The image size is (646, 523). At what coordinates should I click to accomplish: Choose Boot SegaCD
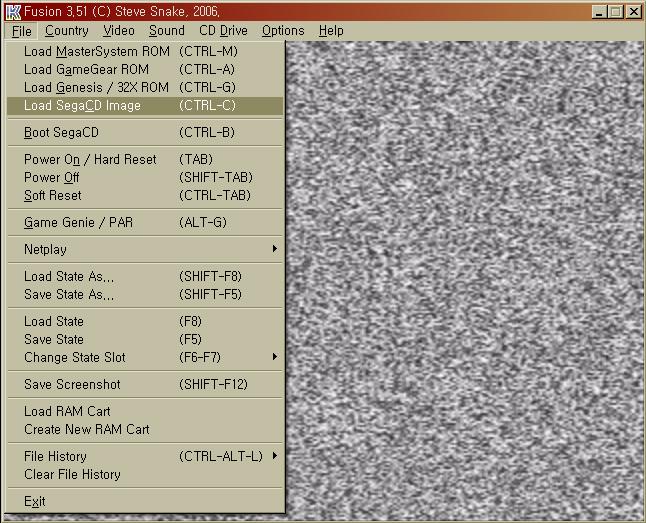pyautogui.click(x=145, y=133)
